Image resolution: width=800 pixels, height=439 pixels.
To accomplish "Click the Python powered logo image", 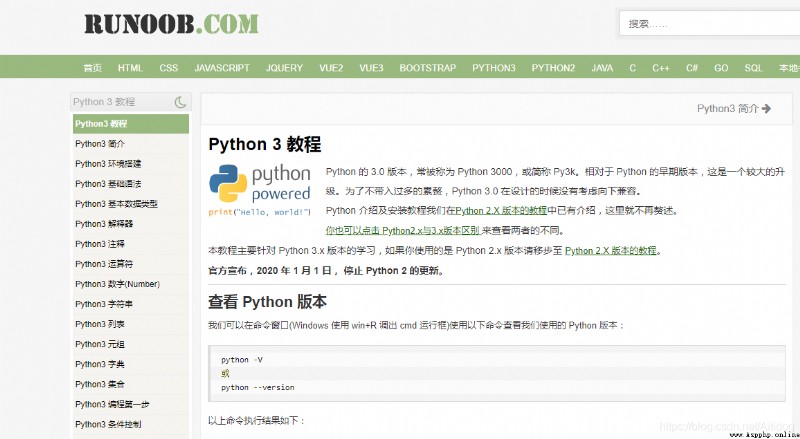I will tap(260, 190).
